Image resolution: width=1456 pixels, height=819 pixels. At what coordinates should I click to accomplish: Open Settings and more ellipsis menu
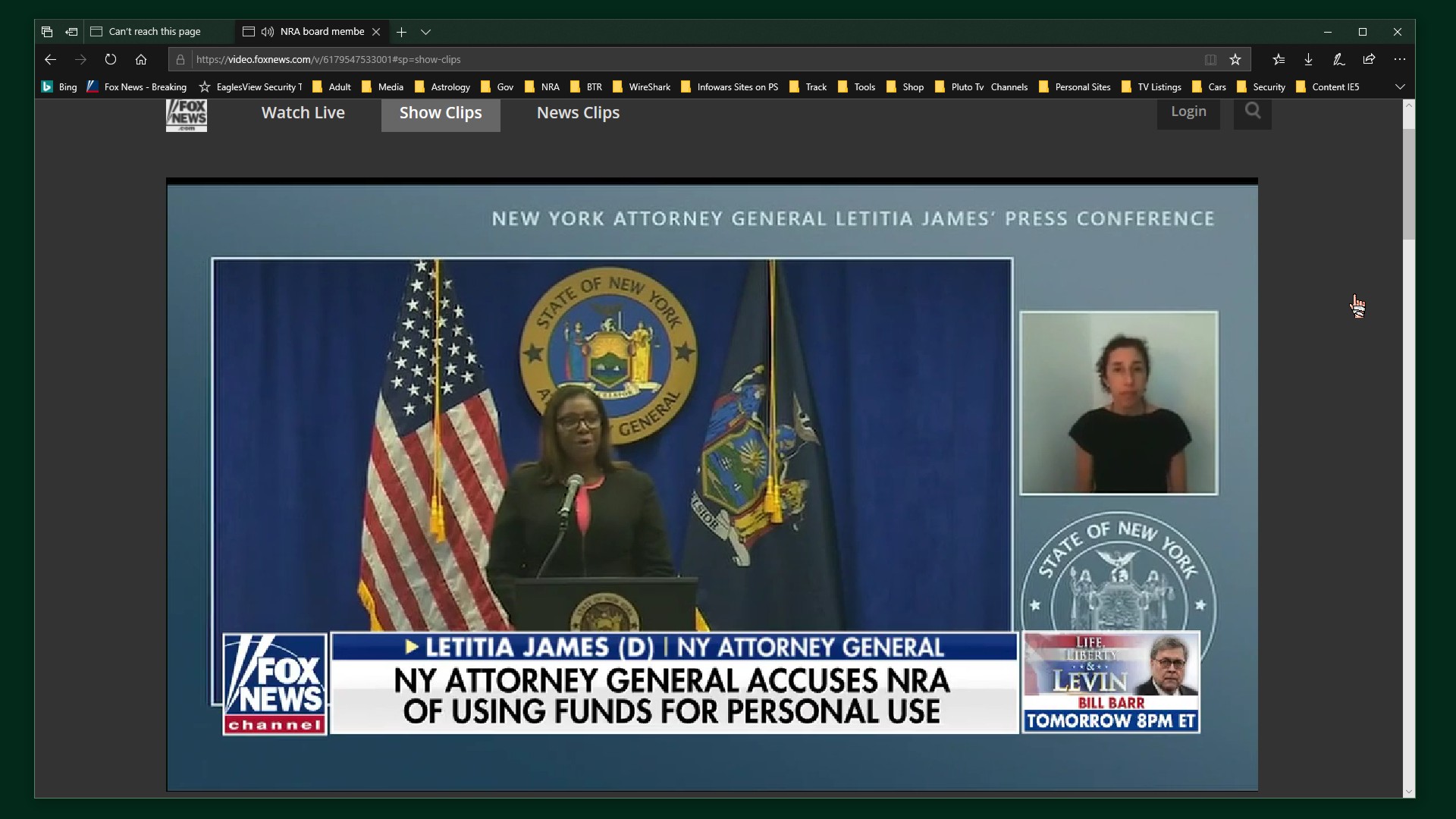(1400, 59)
